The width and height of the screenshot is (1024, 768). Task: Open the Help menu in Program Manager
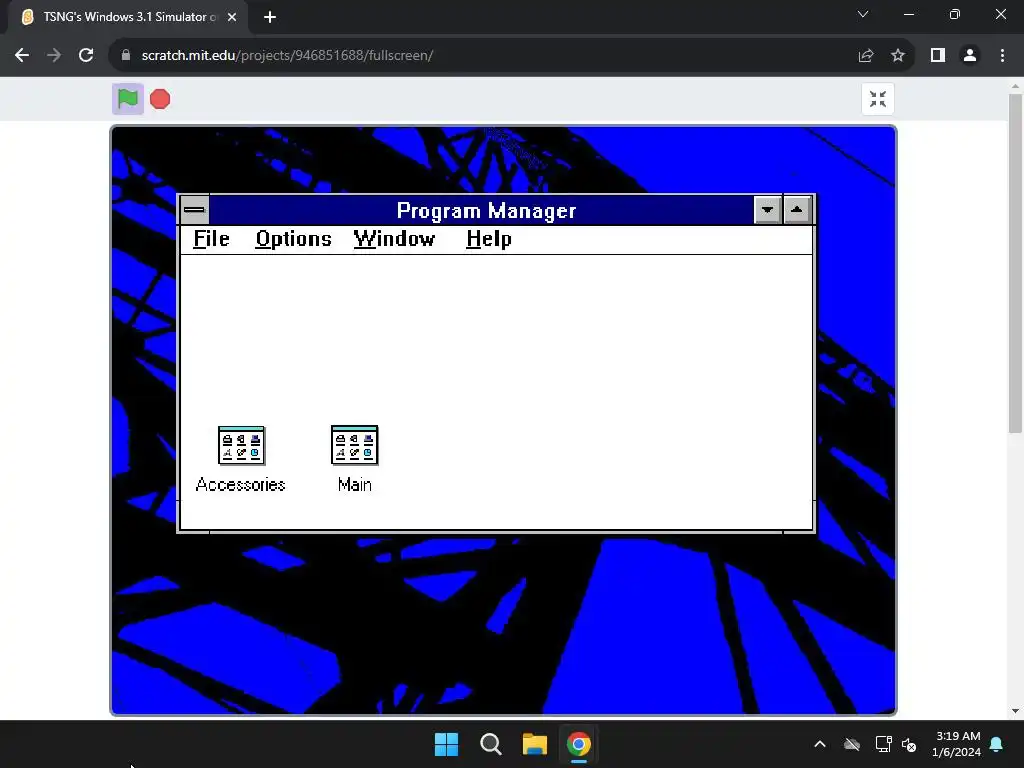pos(489,239)
